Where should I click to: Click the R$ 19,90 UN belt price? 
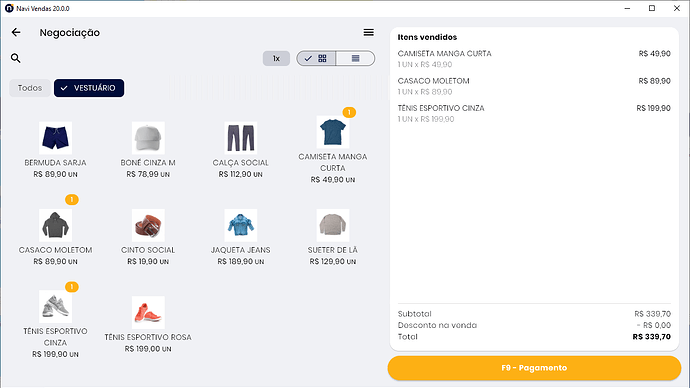[x=148, y=261]
